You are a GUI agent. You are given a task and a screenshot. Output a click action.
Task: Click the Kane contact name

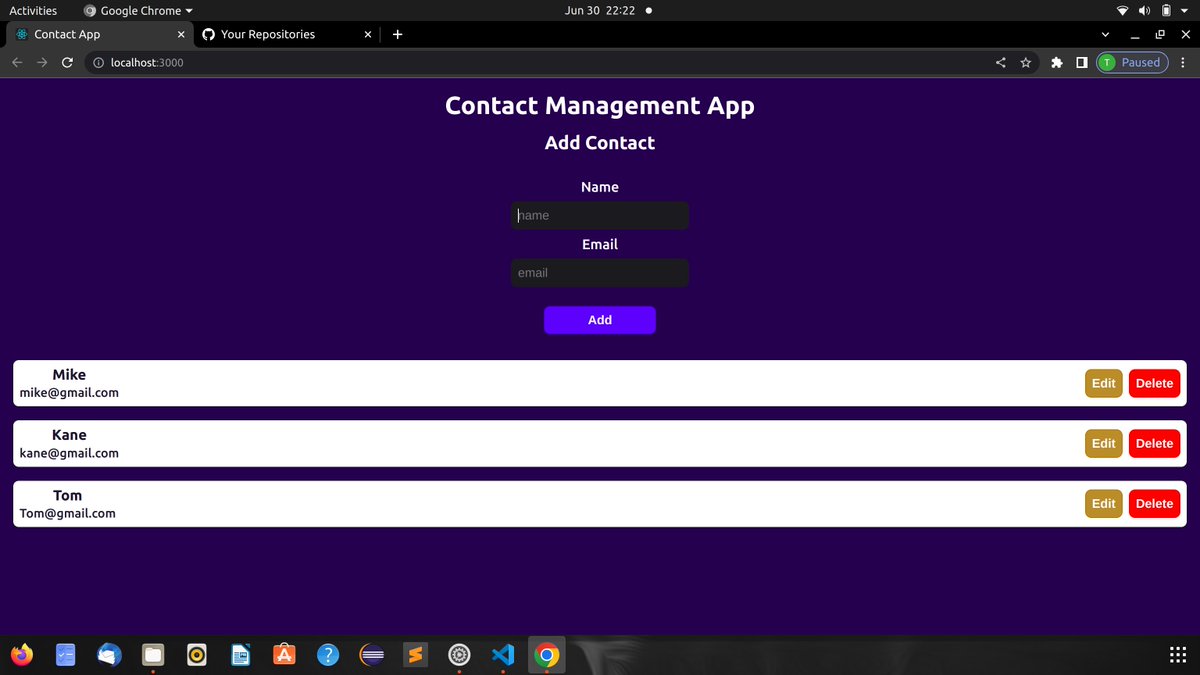click(69, 435)
